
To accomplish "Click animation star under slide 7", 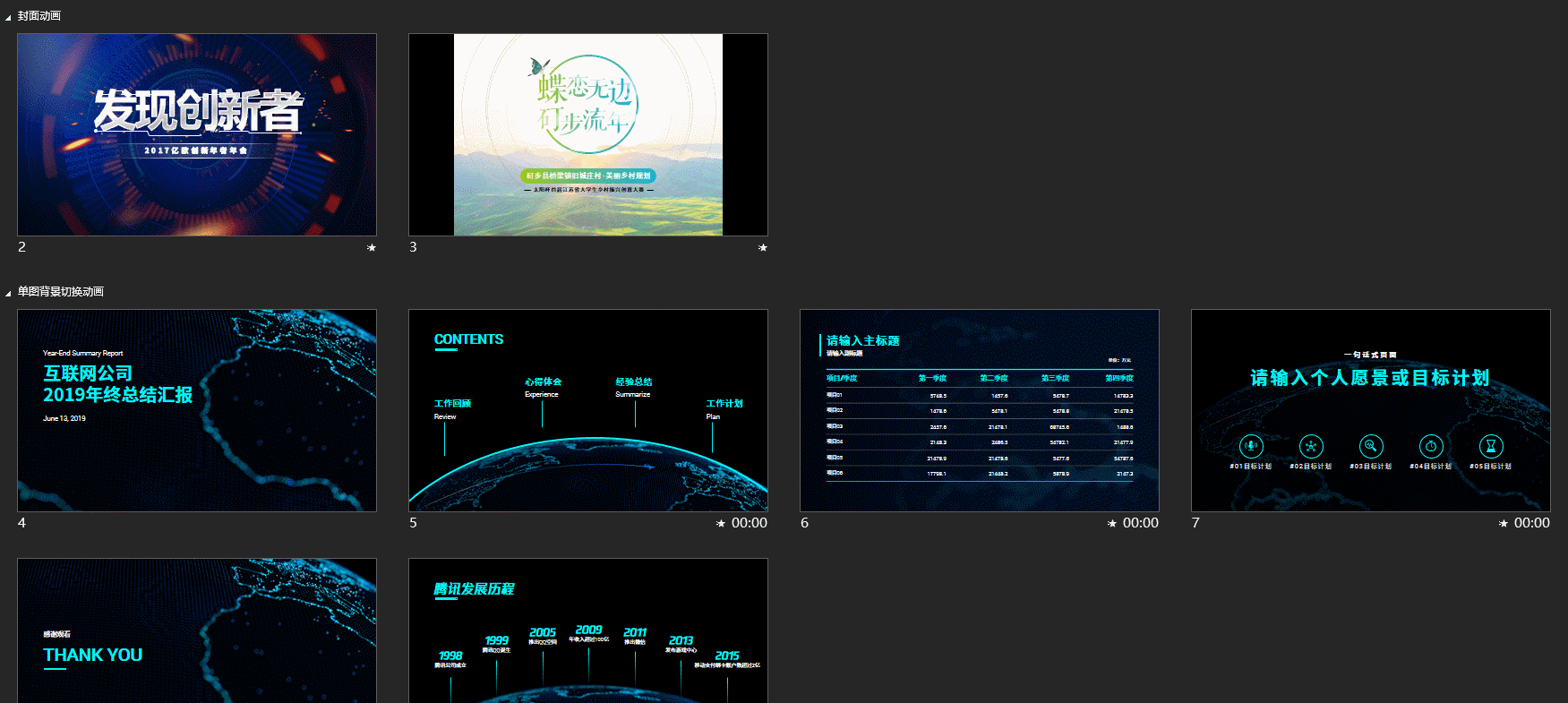I will pyautogui.click(x=1504, y=524).
